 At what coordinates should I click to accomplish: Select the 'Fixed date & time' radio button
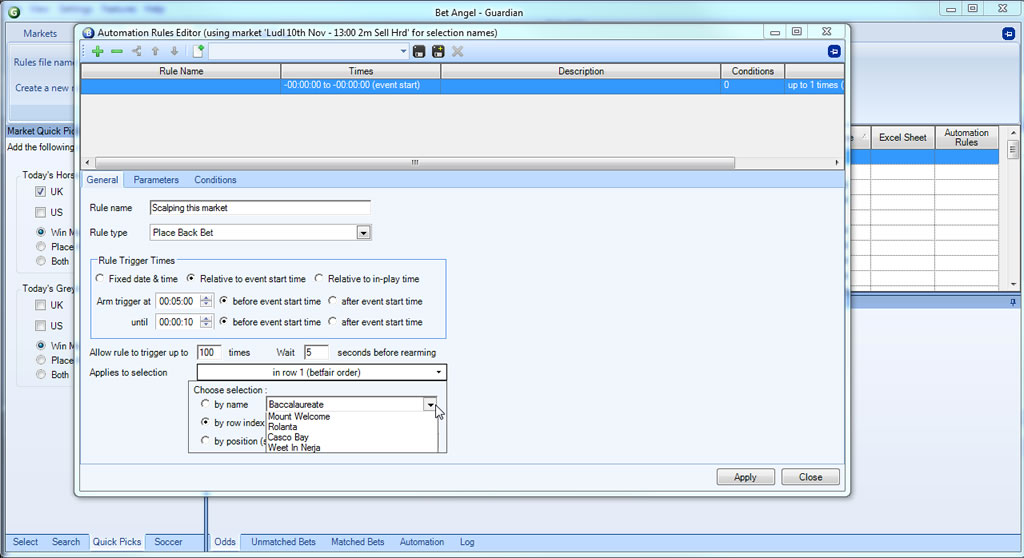100,279
